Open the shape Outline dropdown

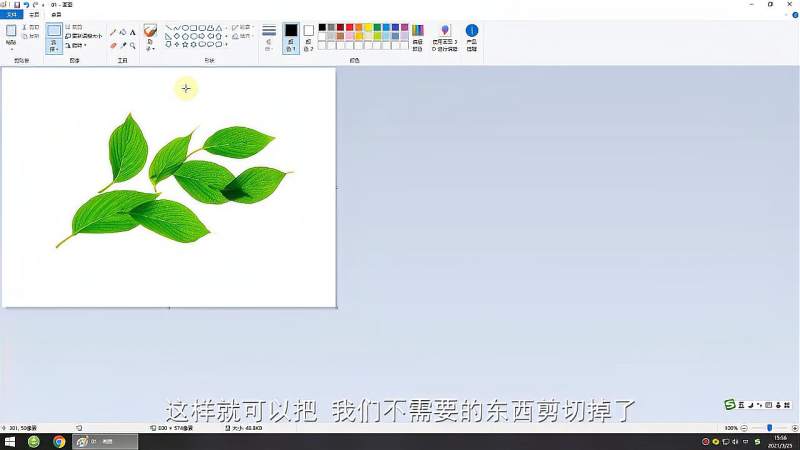tap(243, 27)
